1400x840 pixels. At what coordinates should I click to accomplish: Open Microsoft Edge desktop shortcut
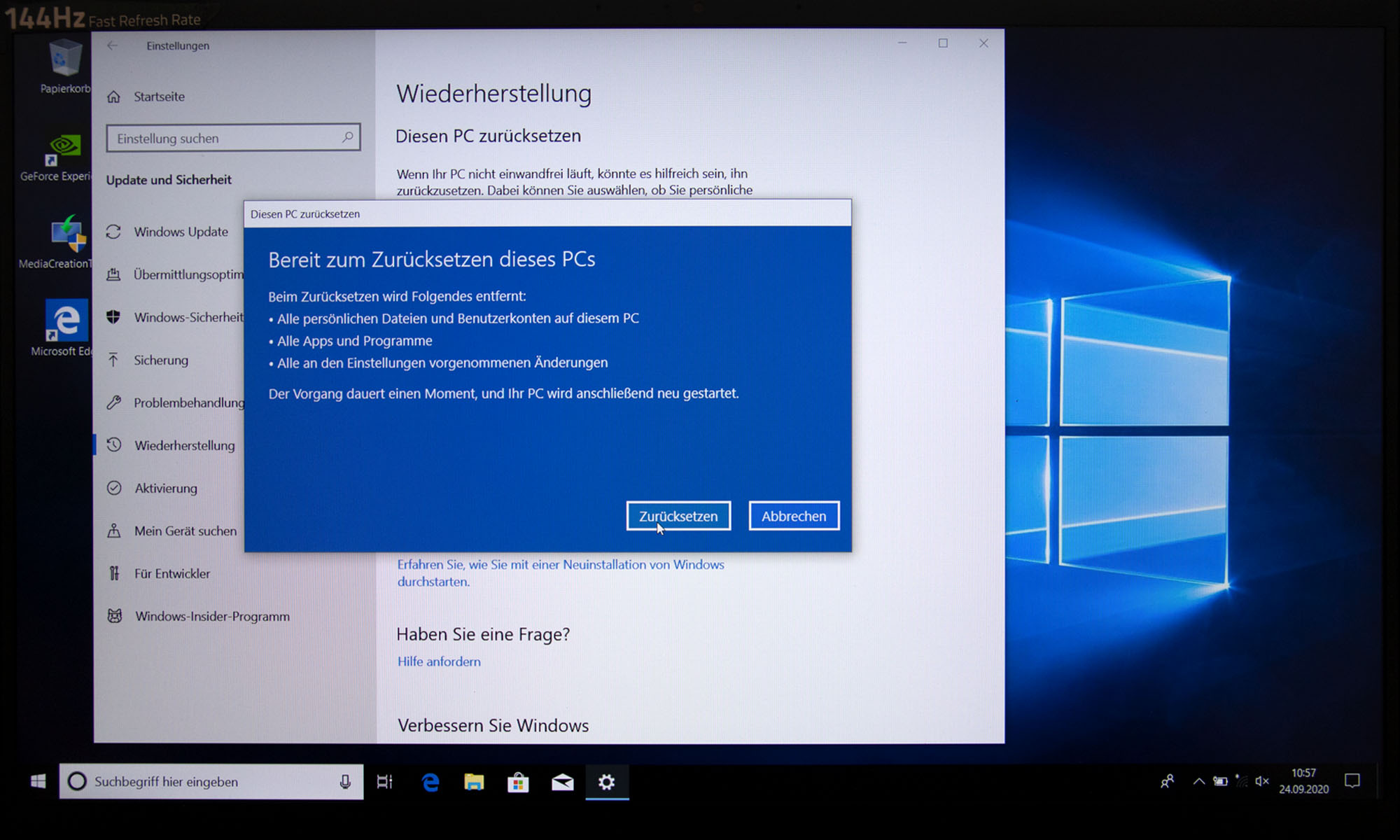click(62, 329)
